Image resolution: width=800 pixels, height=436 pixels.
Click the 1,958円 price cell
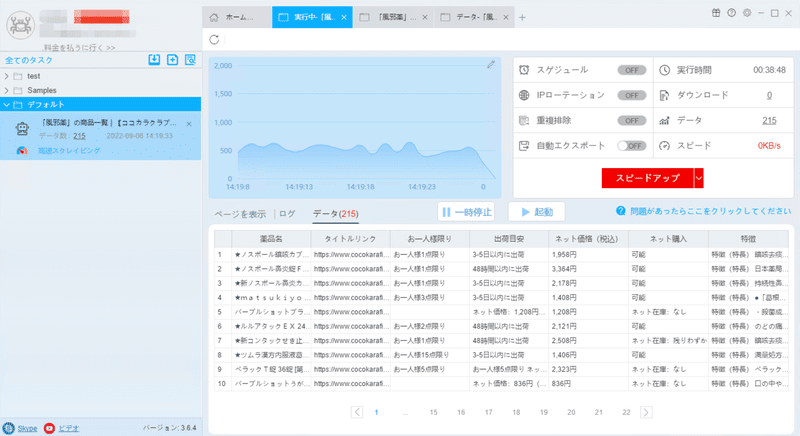(x=589, y=254)
